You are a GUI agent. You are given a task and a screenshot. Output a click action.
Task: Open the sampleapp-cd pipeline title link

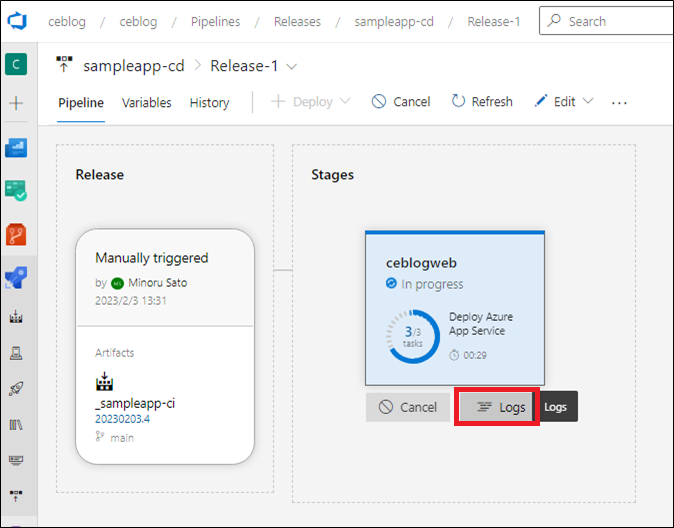(x=134, y=66)
